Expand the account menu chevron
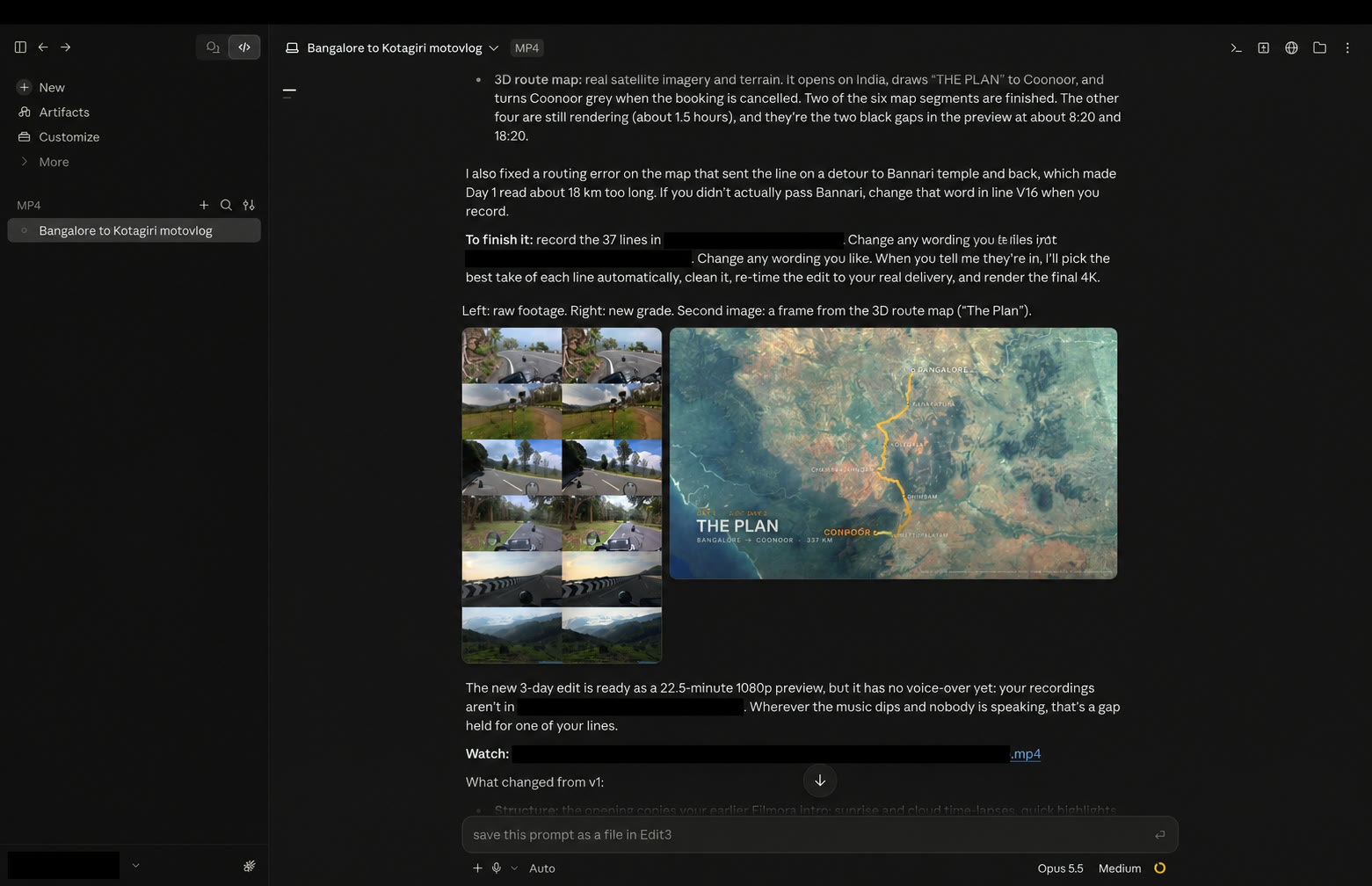Screen dimensions: 1372x886 tap(135, 865)
